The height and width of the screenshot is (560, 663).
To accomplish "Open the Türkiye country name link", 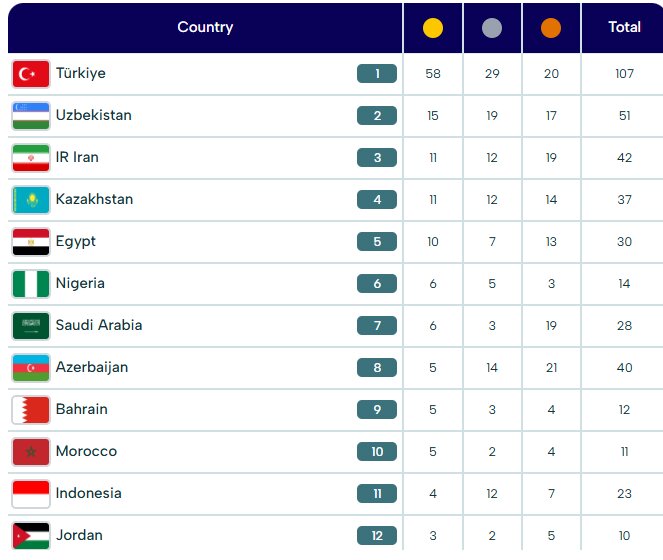I will tap(81, 74).
